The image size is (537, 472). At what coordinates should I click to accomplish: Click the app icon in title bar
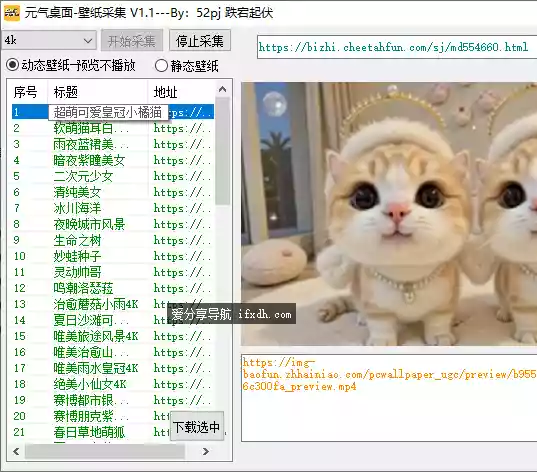(12, 13)
